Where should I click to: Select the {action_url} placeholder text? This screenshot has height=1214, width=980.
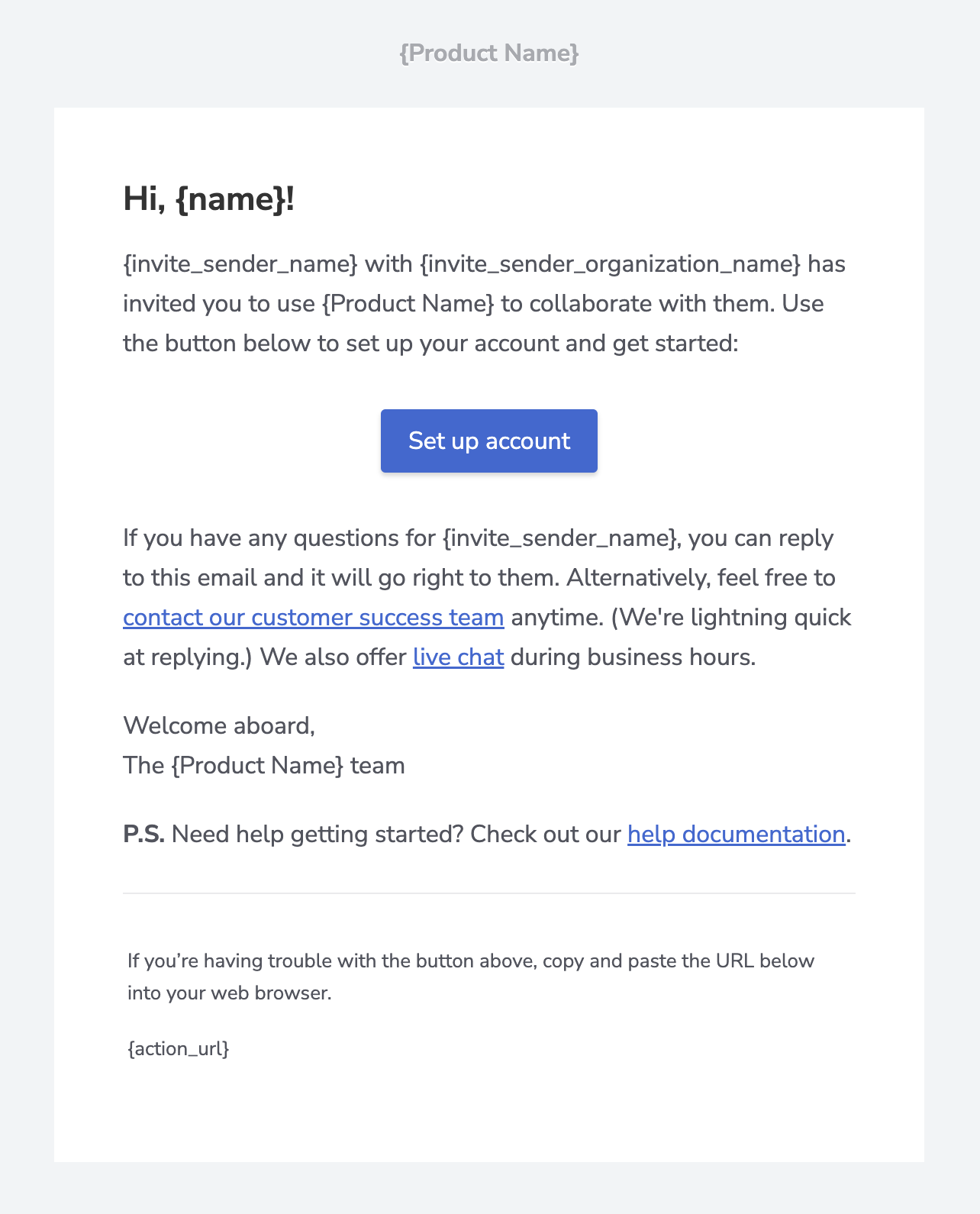tap(179, 1048)
